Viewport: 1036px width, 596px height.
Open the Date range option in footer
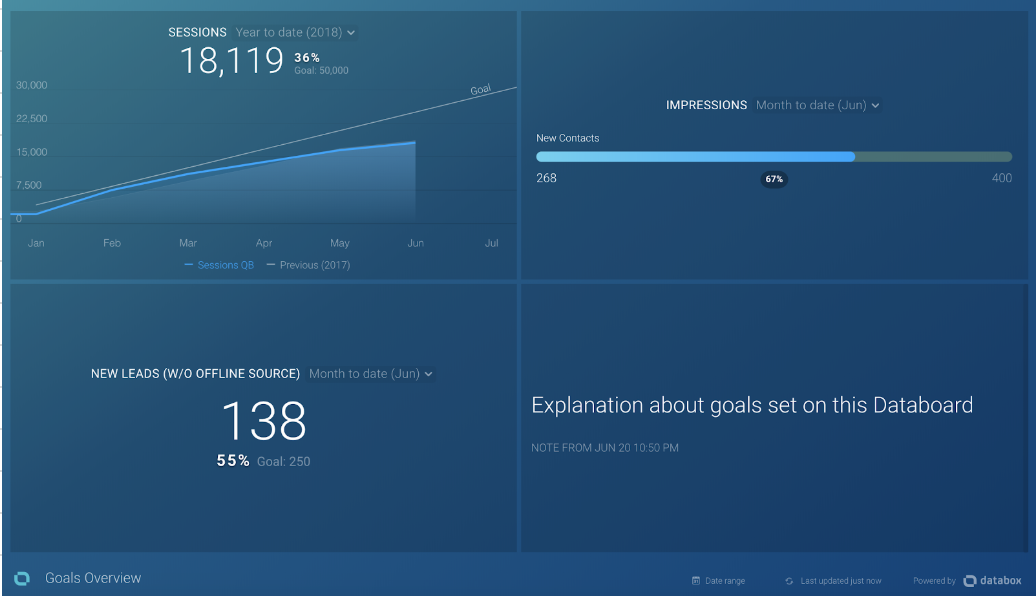pos(725,581)
